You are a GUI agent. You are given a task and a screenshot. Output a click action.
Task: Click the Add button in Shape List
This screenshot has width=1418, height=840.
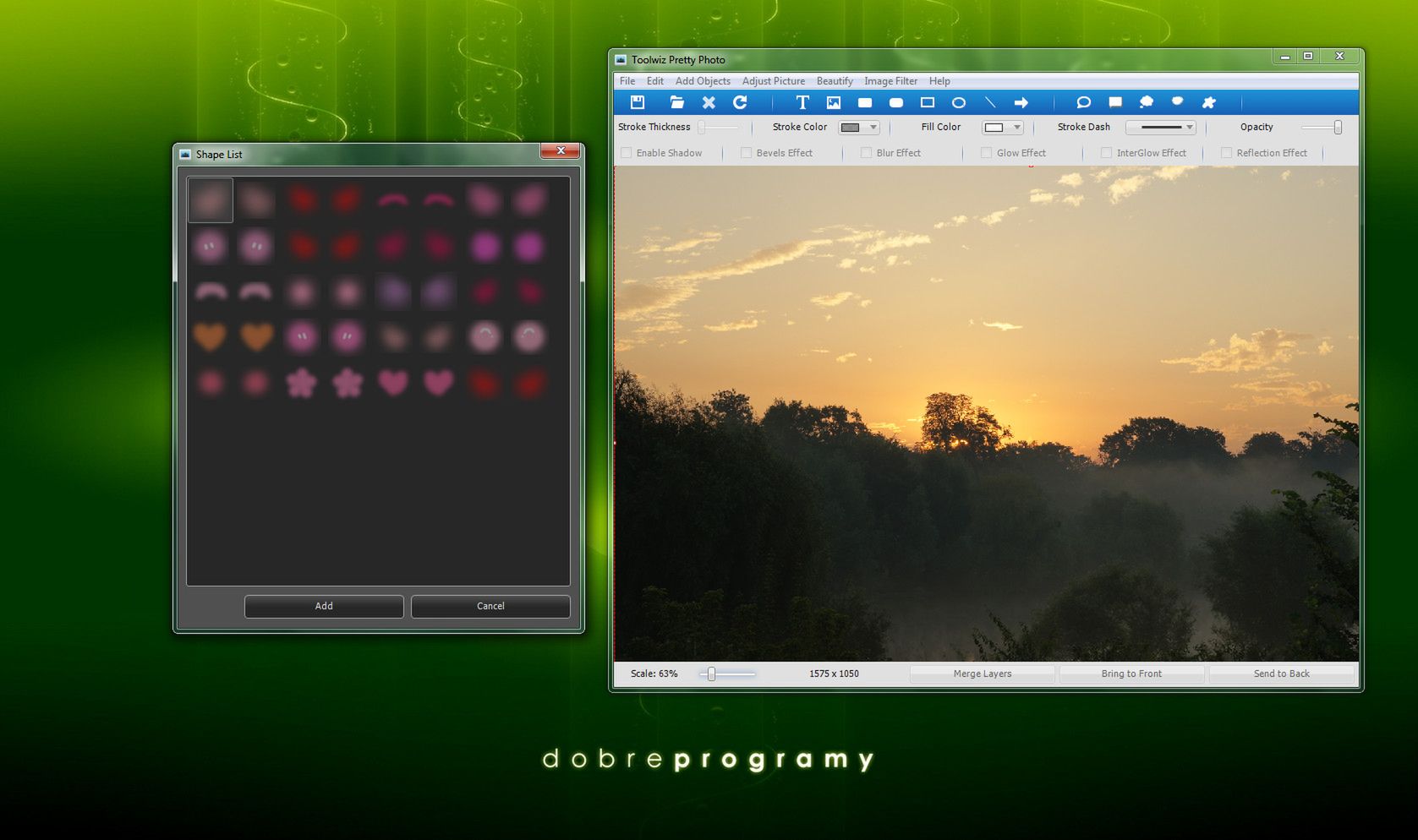point(324,606)
